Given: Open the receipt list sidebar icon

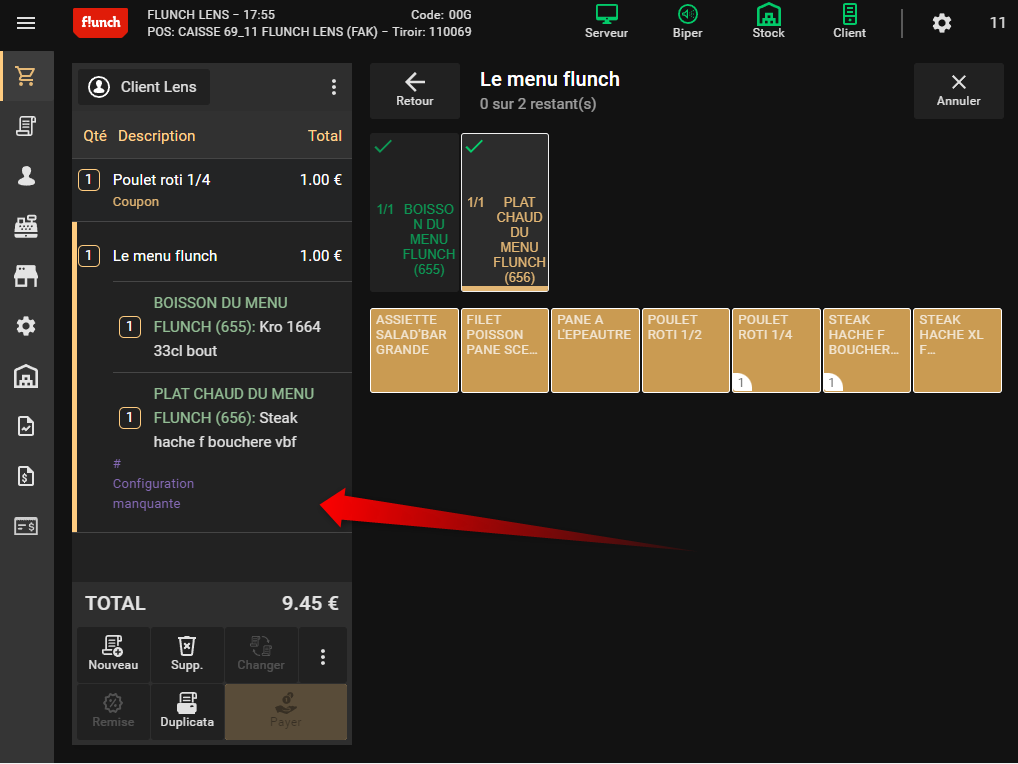Looking at the screenshot, I should (26, 126).
